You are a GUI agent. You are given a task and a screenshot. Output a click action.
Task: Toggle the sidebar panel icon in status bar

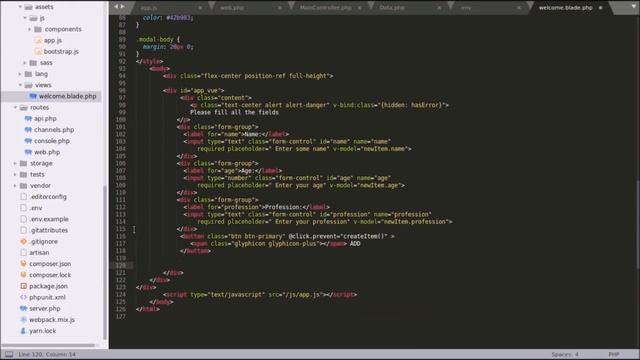click(x=9, y=354)
